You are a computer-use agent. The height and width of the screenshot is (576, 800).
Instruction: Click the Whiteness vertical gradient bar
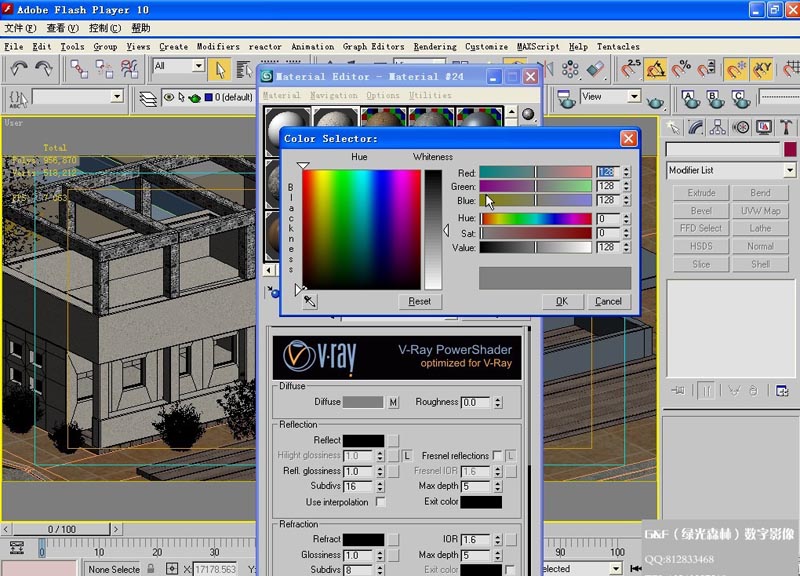click(433, 230)
